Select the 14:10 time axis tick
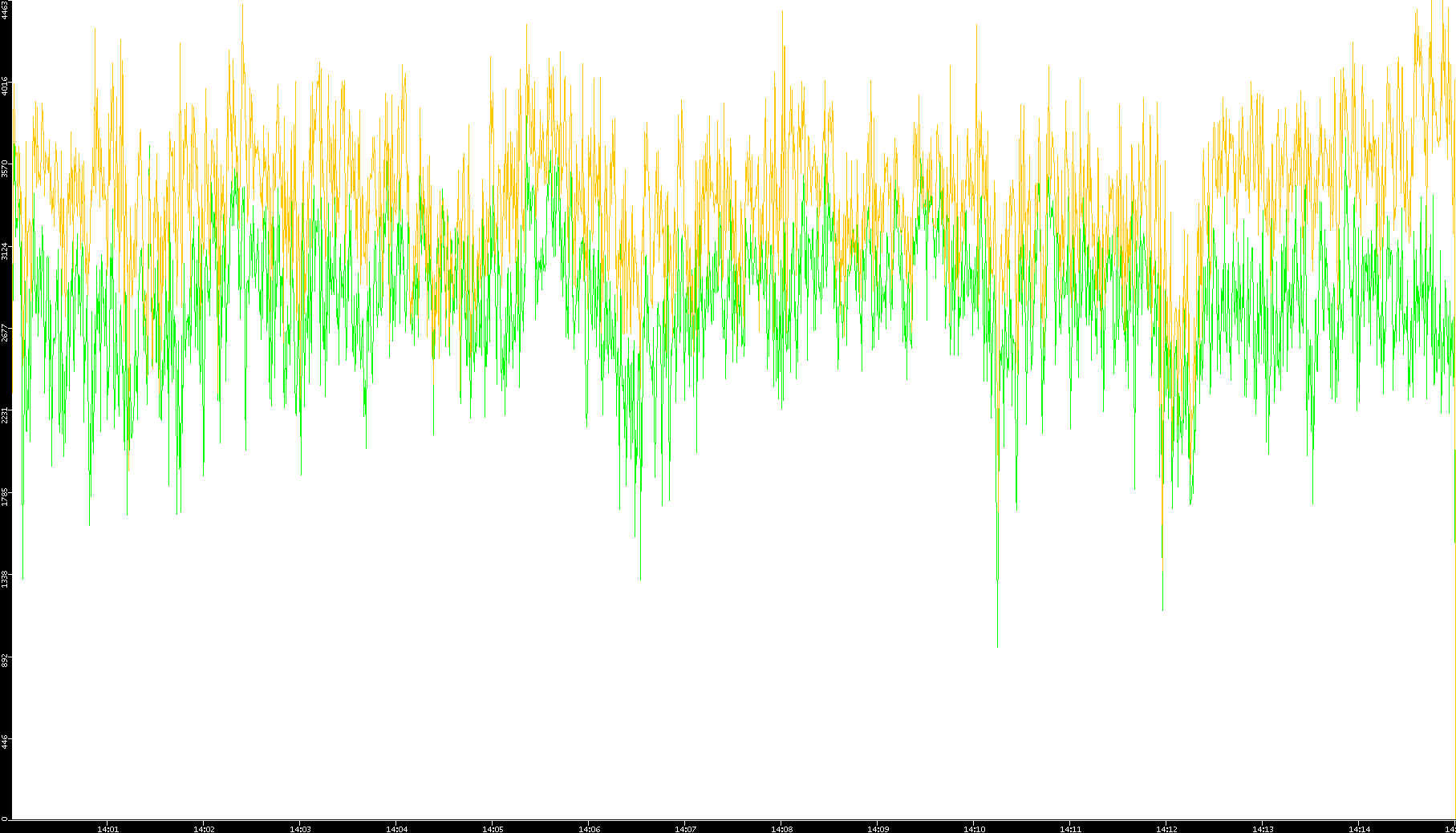 974,829
